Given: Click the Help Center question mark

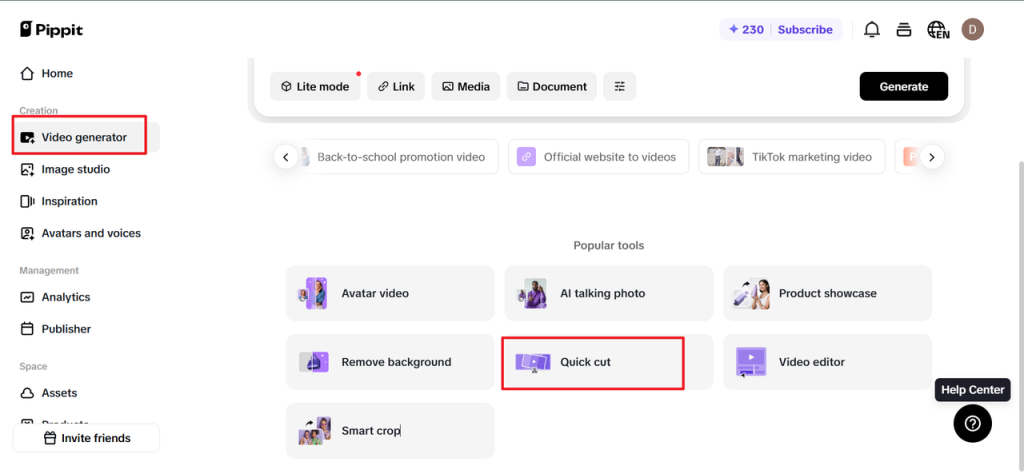Looking at the screenshot, I should pos(972,424).
